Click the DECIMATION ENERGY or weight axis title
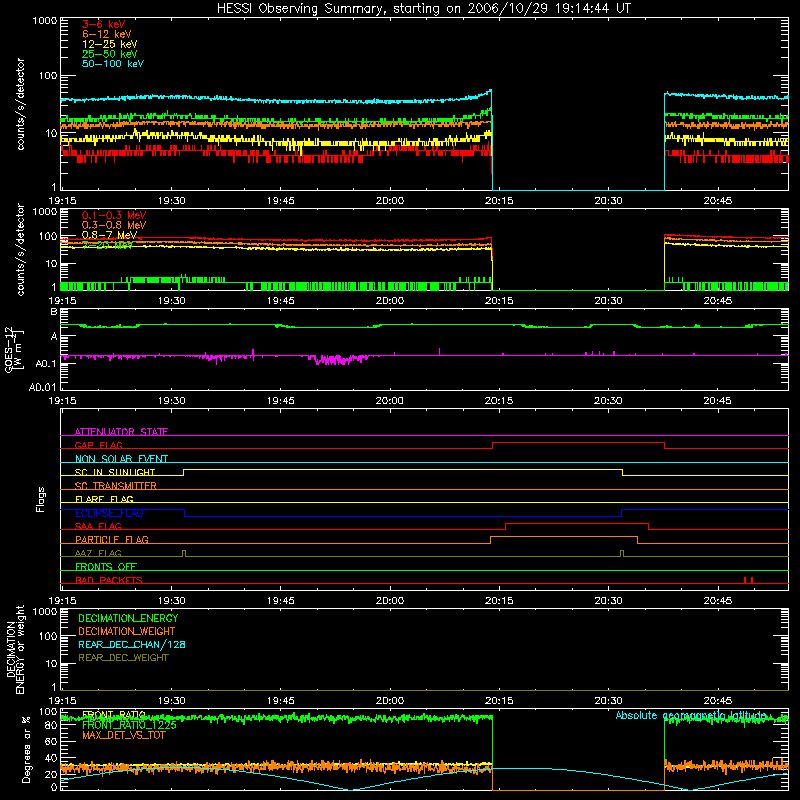800x800 pixels. point(15,649)
